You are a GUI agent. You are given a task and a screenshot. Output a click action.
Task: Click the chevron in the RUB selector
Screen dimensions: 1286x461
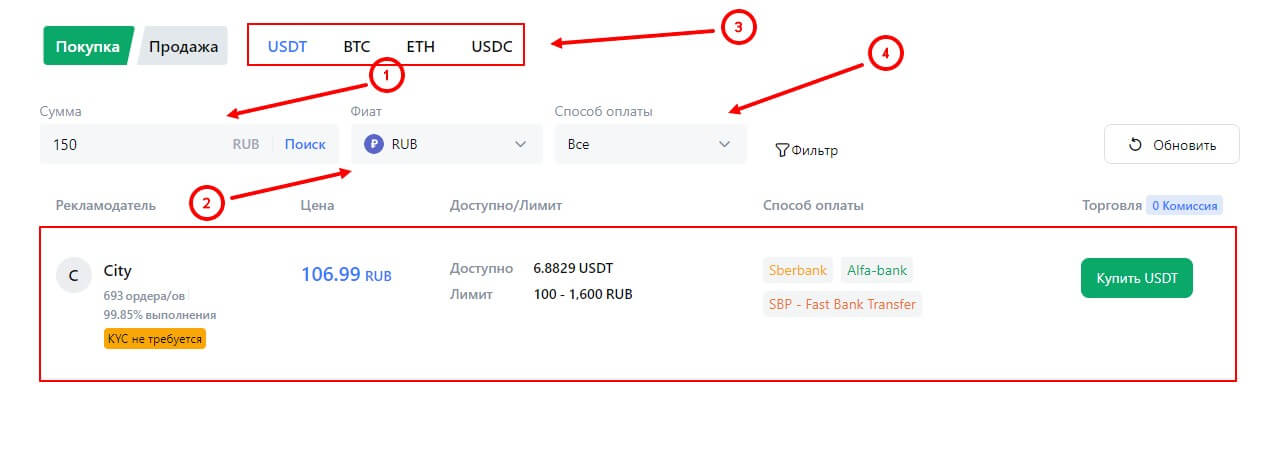pyautogui.click(x=520, y=144)
